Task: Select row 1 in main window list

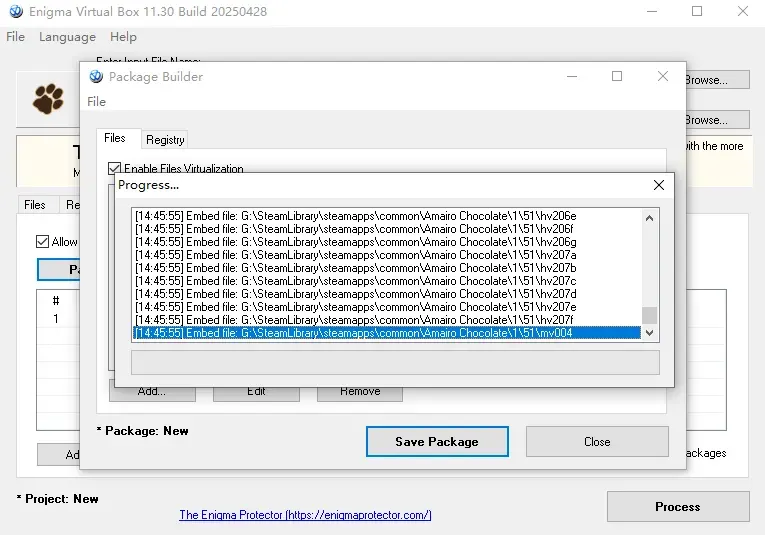Action: coord(58,319)
